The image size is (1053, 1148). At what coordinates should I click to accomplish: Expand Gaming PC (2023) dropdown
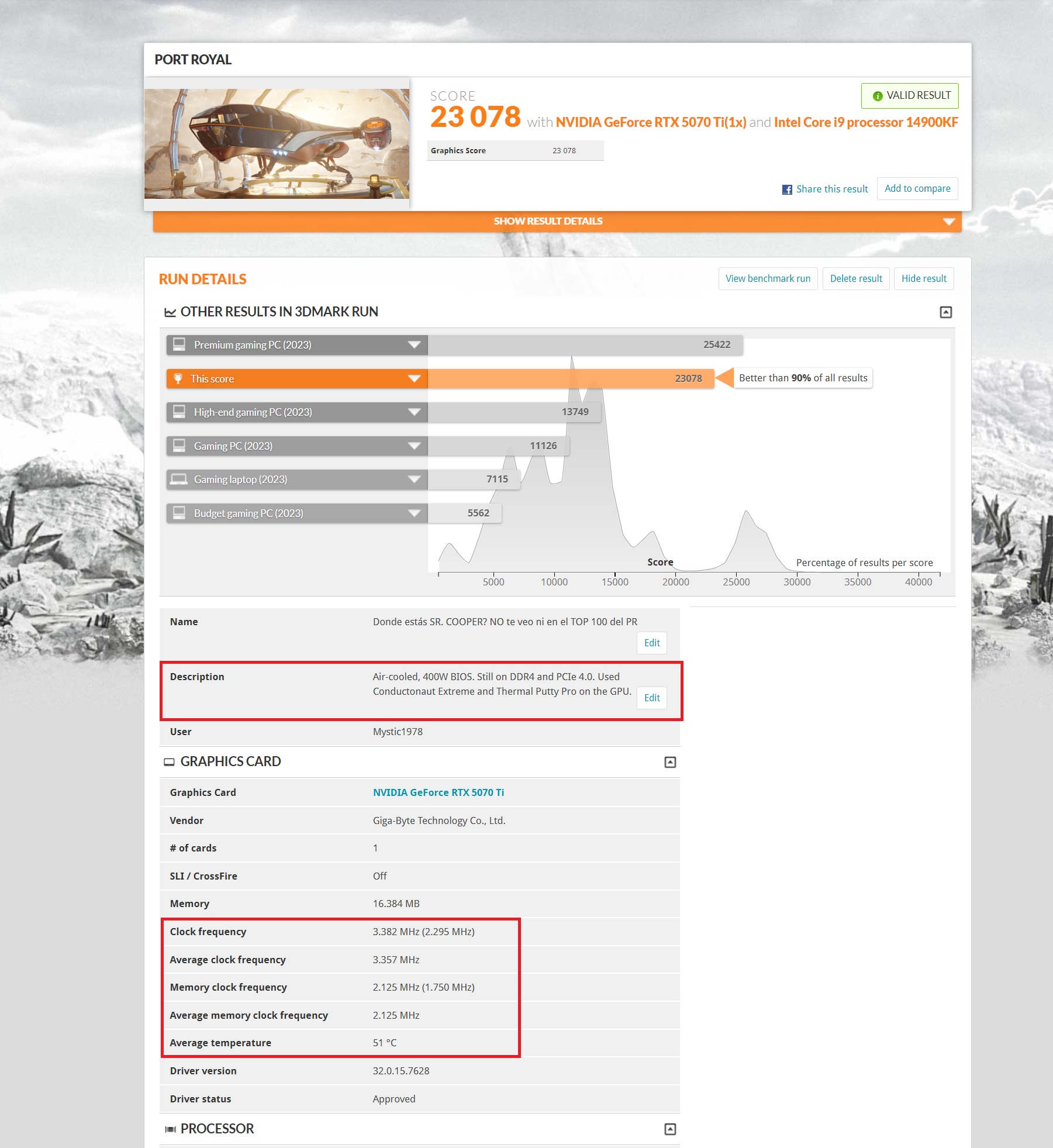coord(414,446)
